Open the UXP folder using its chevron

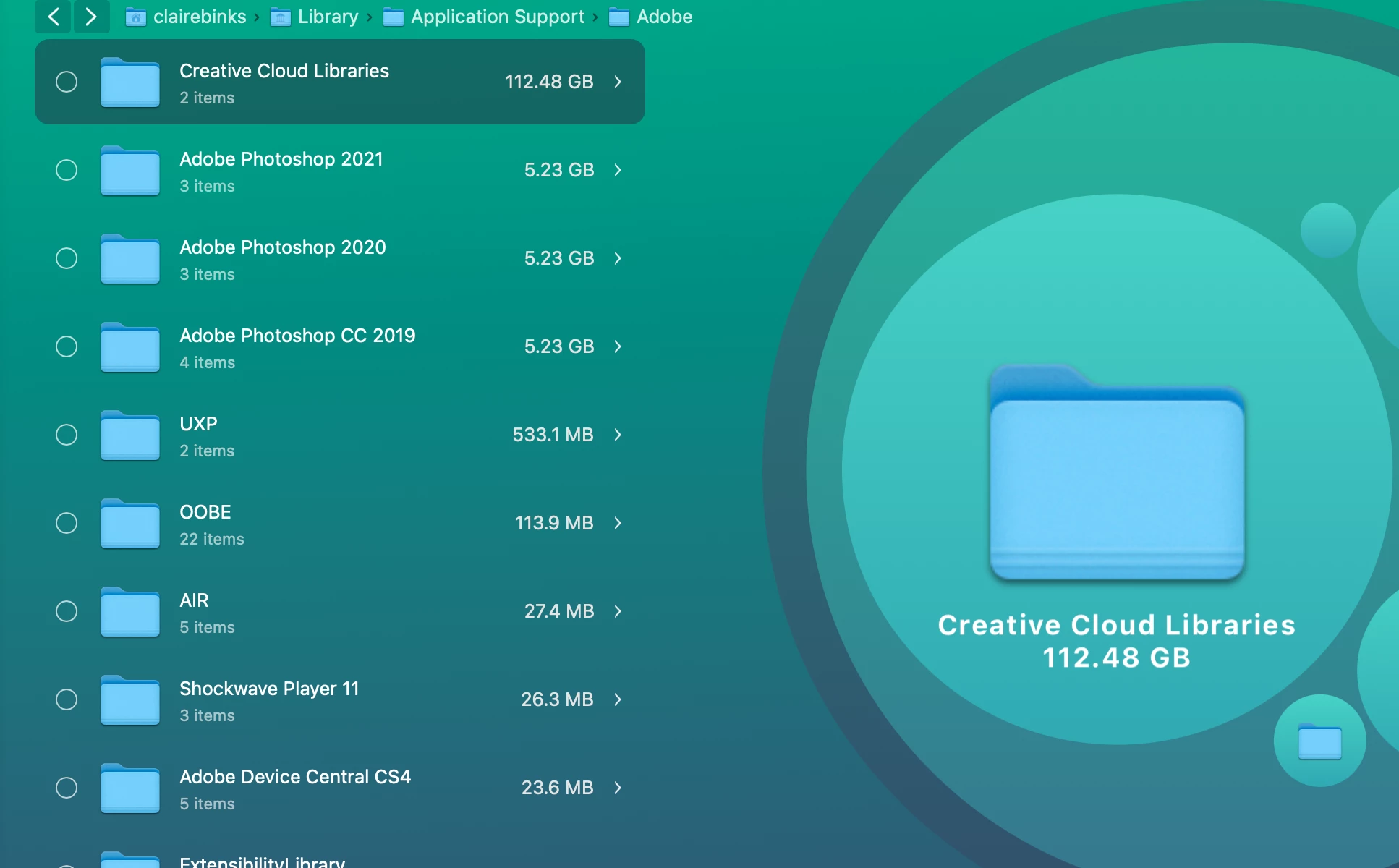pyautogui.click(x=618, y=435)
